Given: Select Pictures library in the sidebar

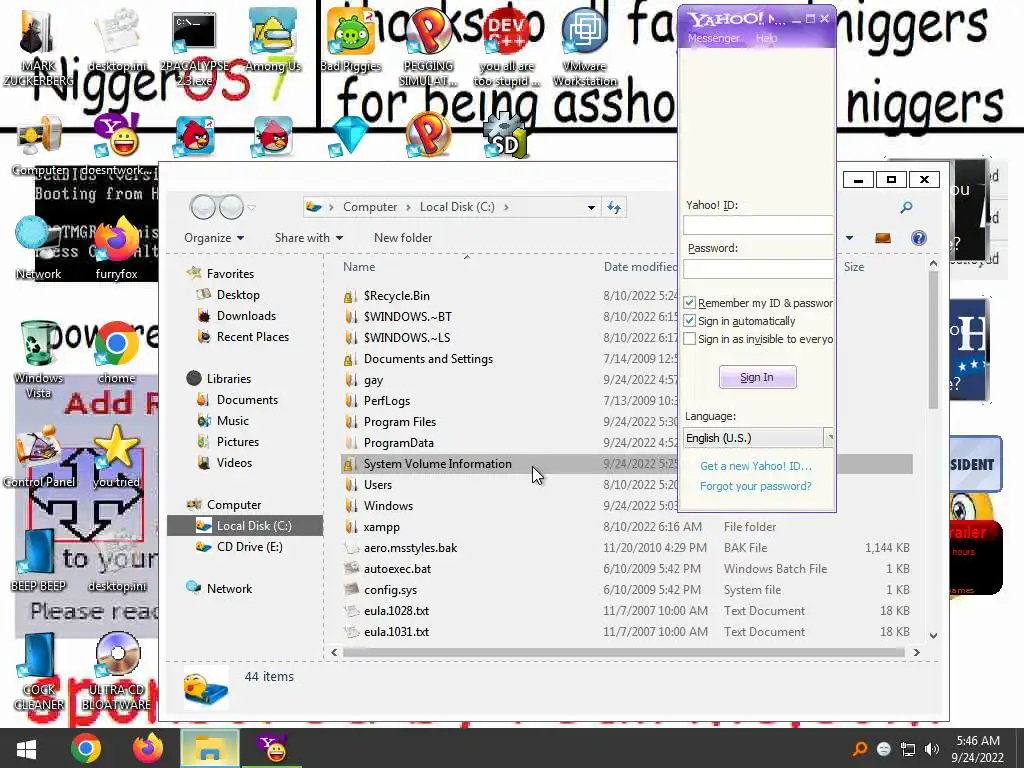Looking at the screenshot, I should (238, 441).
